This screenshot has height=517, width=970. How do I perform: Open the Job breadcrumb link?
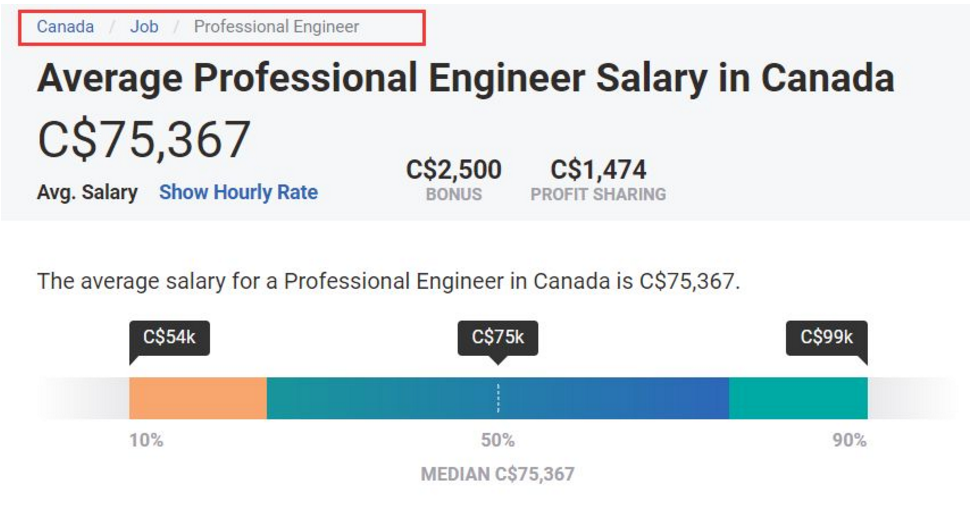(144, 27)
